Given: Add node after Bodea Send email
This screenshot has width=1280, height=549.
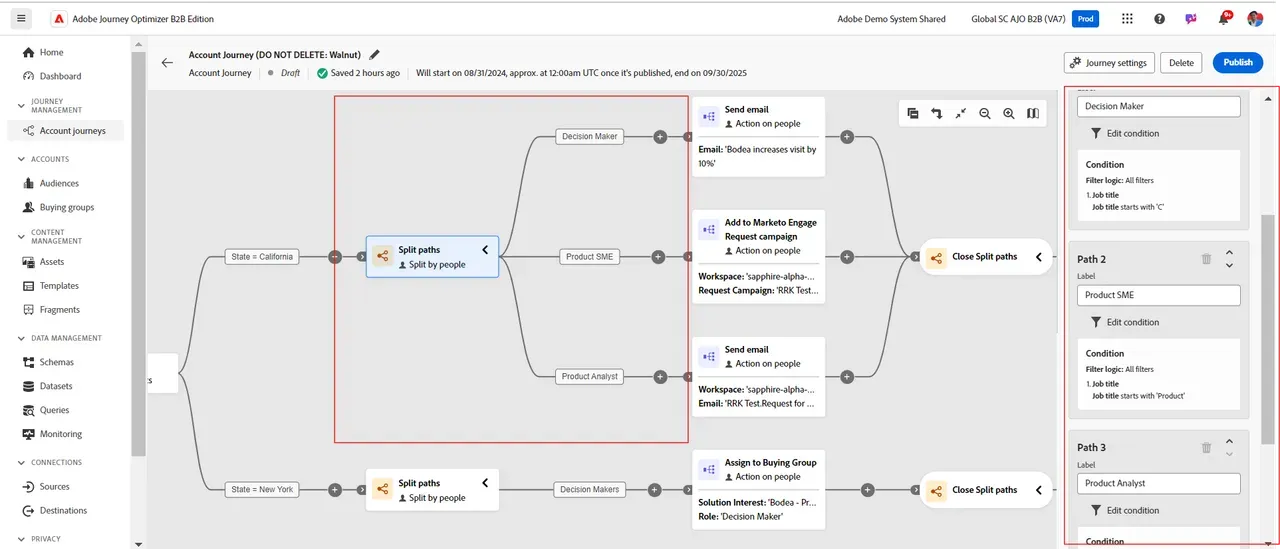Looking at the screenshot, I should [x=847, y=136].
